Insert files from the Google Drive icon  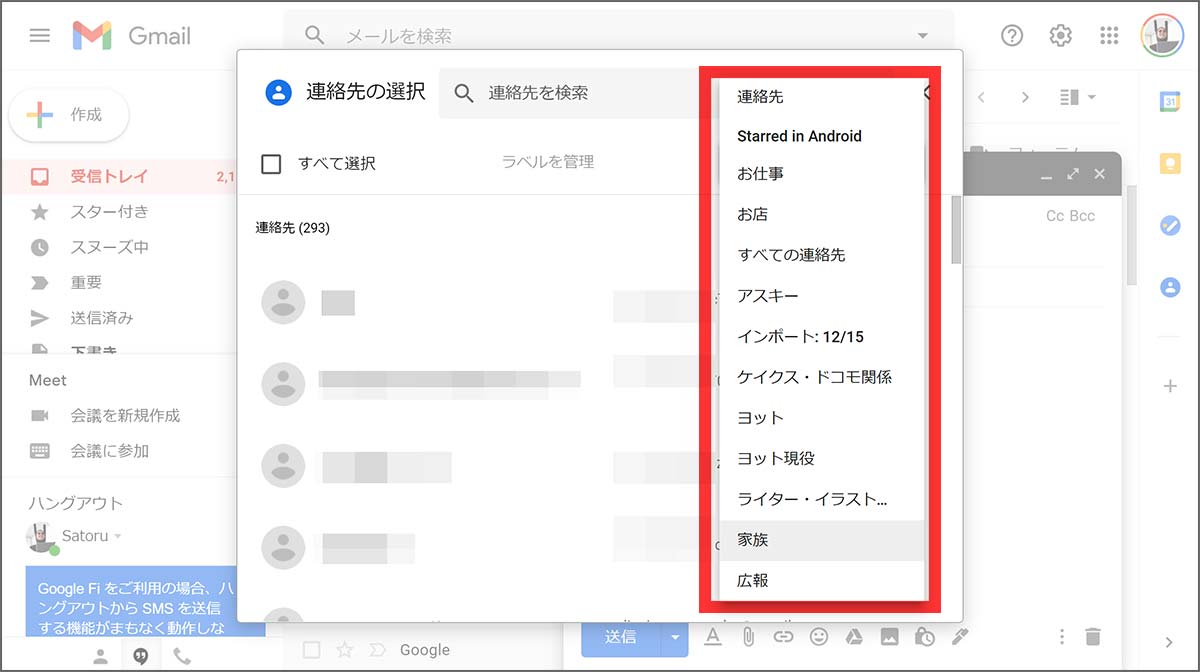point(855,637)
